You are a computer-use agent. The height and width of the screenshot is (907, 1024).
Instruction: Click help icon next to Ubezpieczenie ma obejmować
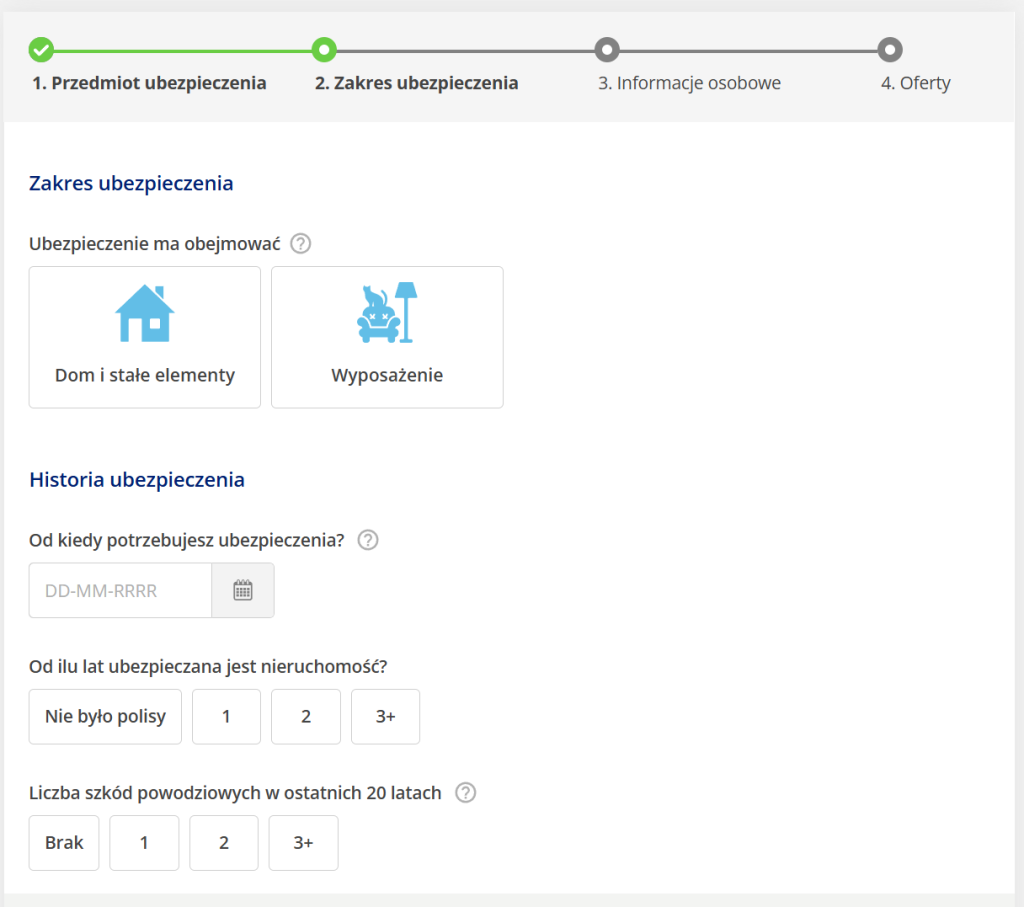coord(300,244)
